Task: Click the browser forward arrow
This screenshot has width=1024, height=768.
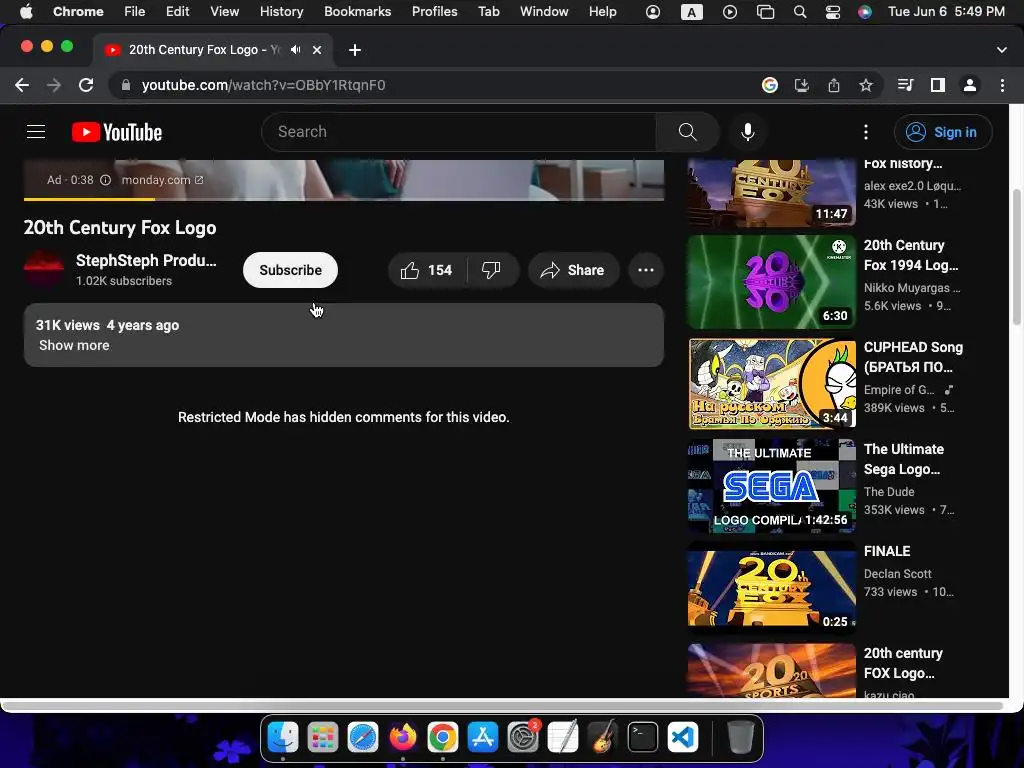Action: (x=54, y=85)
